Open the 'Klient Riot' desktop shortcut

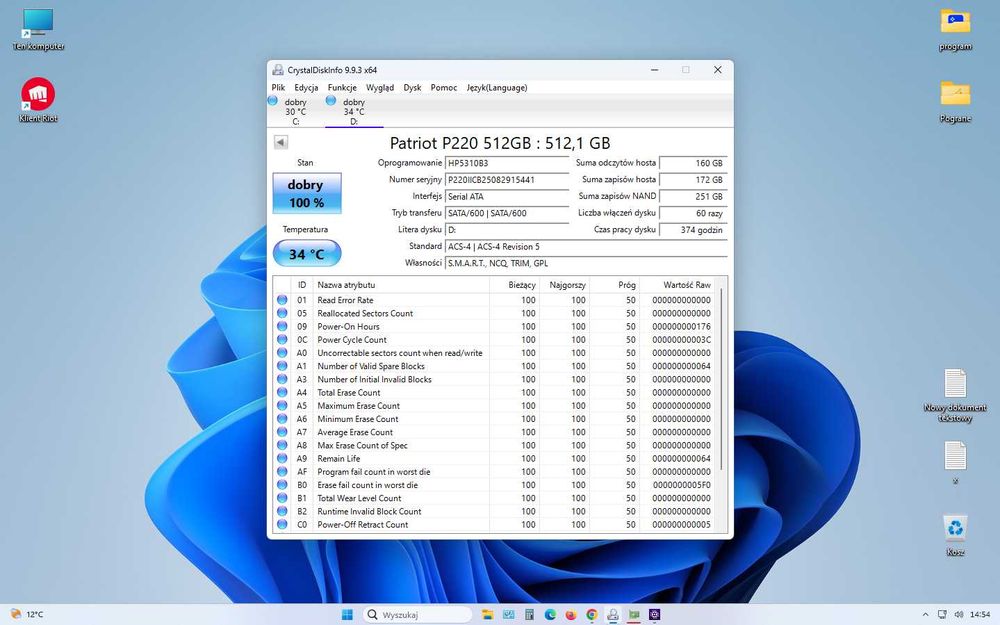[38, 100]
